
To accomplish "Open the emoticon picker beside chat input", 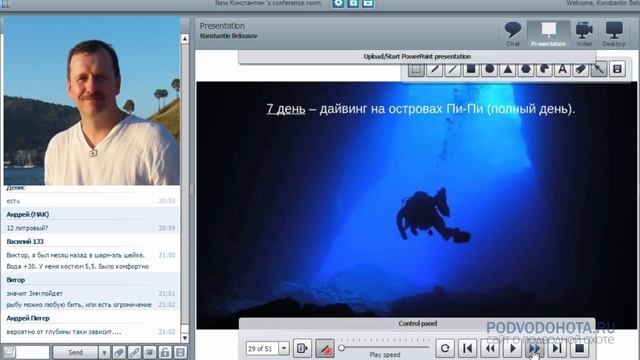I will [9, 352].
